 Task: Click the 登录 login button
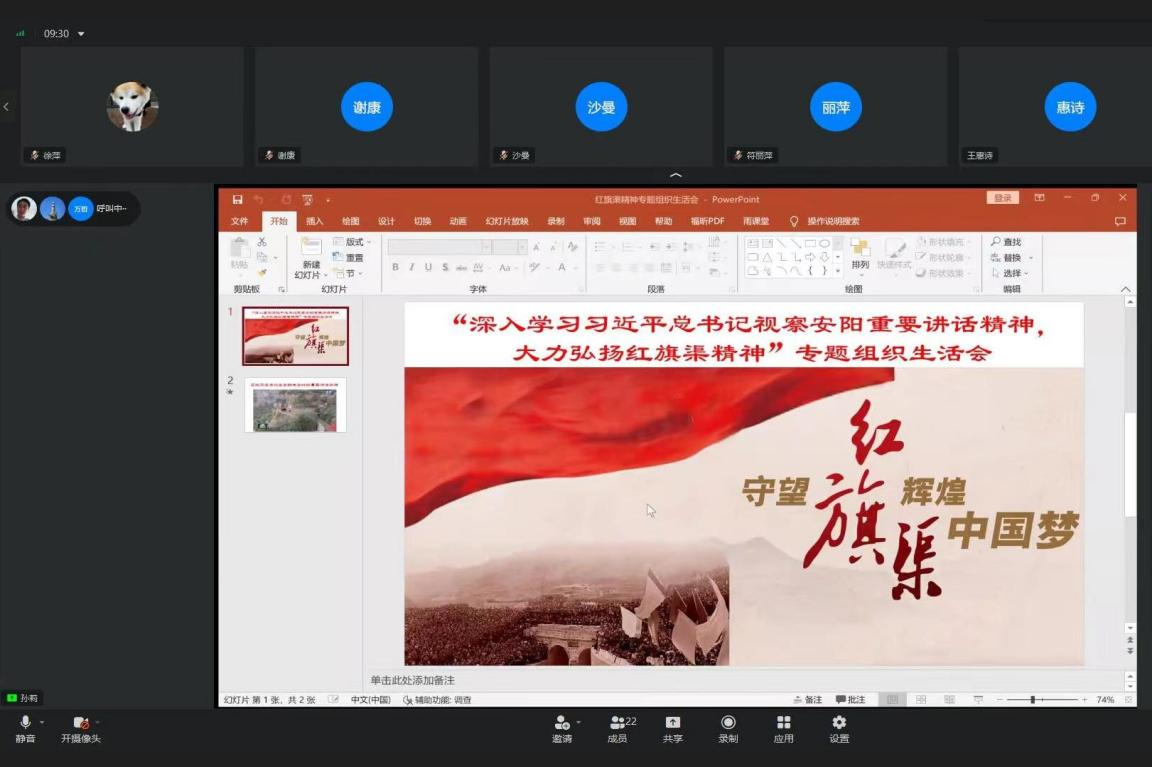[x=1002, y=198]
